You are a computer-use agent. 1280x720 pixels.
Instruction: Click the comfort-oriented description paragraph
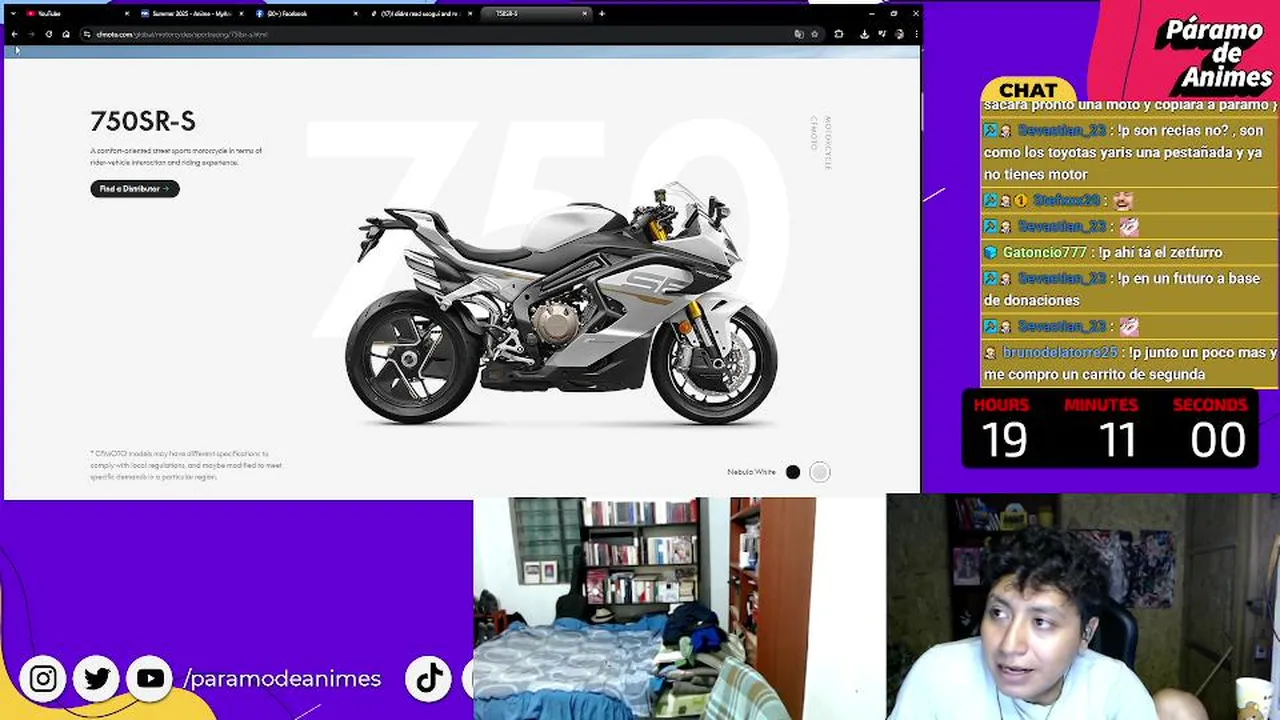[x=176, y=156]
